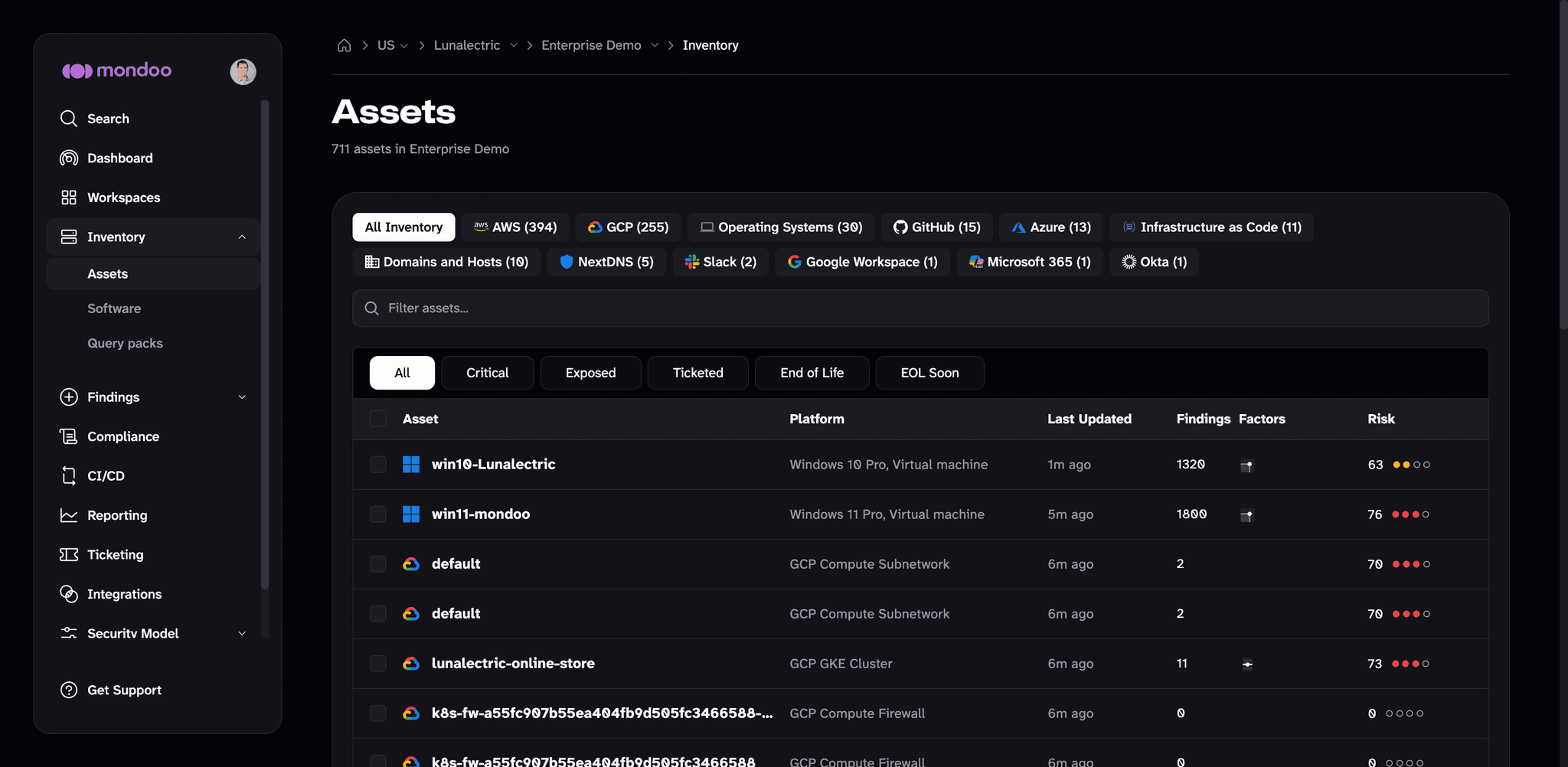The width and height of the screenshot is (1568, 767).
Task: Filter by Ticketed assets
Action: (x=697, y=373)
